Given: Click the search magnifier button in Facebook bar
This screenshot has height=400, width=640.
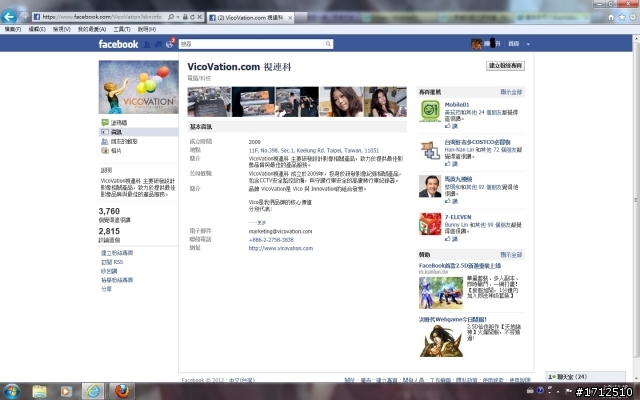Looking at the screenshot, I should coord(328,44).
